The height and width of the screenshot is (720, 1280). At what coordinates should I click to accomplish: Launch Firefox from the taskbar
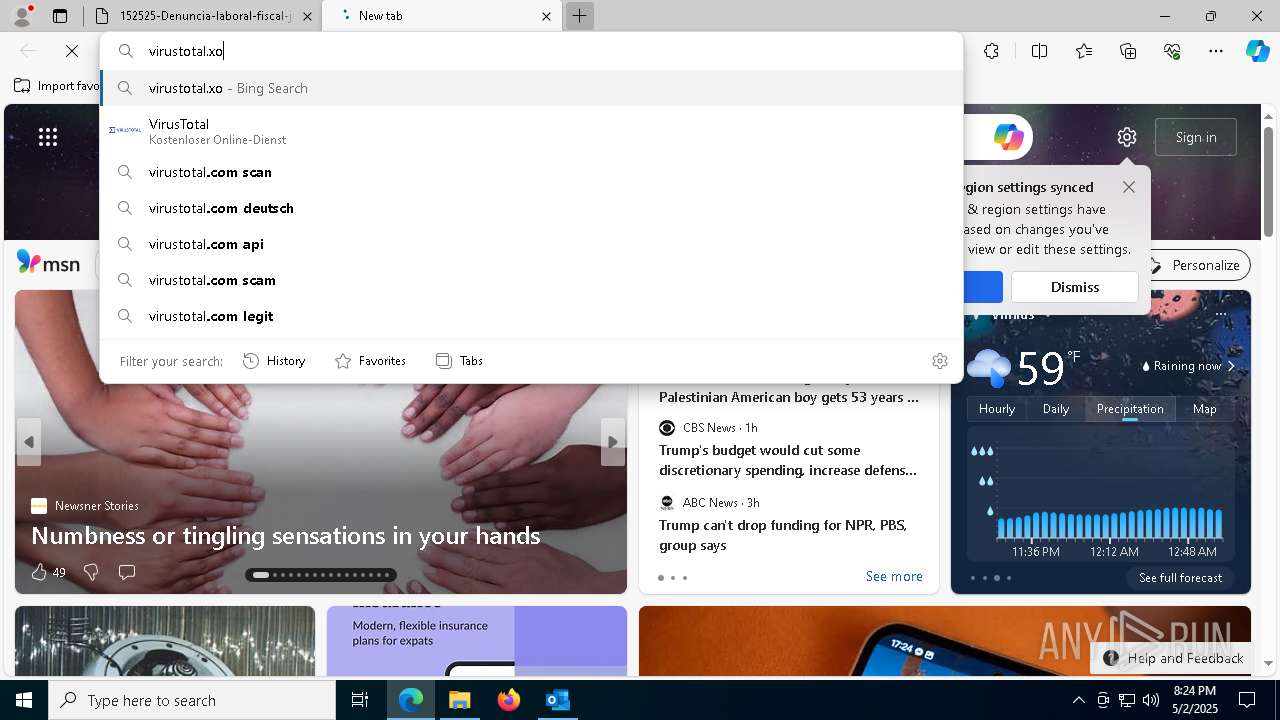508,700
